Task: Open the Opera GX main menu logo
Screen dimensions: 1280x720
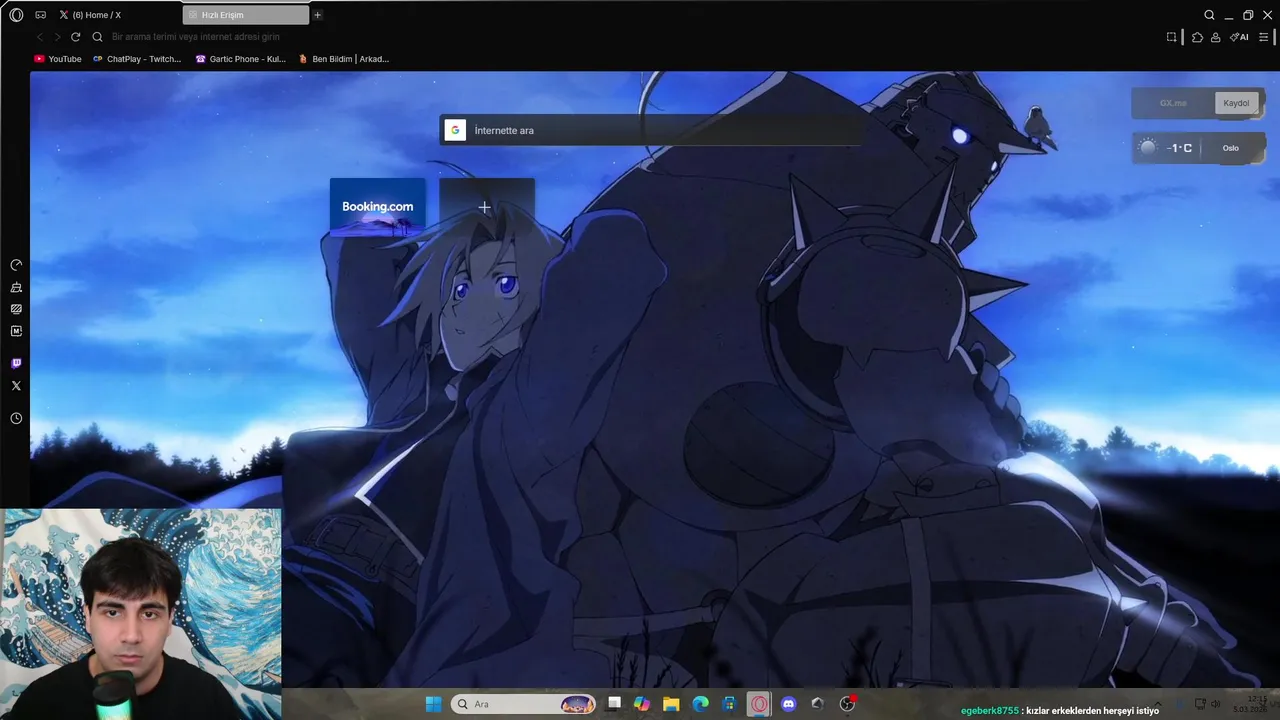Action: [x=16, y=15]
